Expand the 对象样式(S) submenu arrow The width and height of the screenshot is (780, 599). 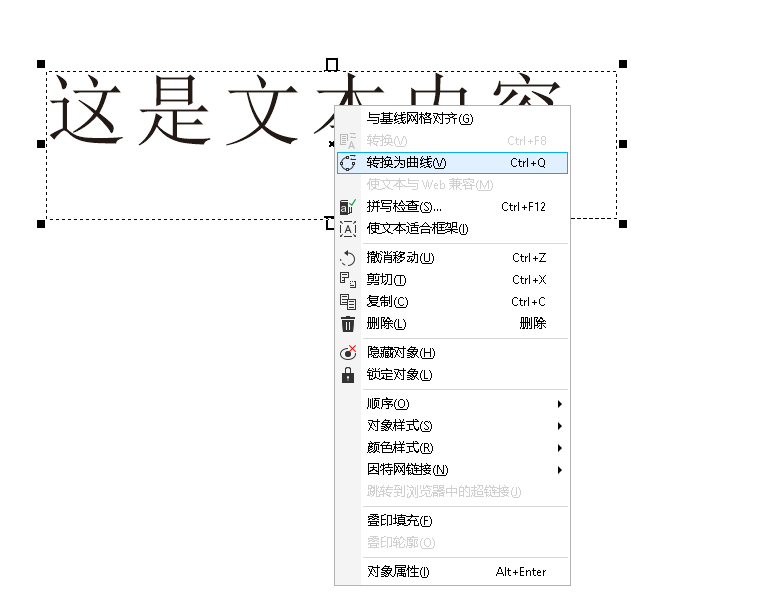(x=560, y=426)
